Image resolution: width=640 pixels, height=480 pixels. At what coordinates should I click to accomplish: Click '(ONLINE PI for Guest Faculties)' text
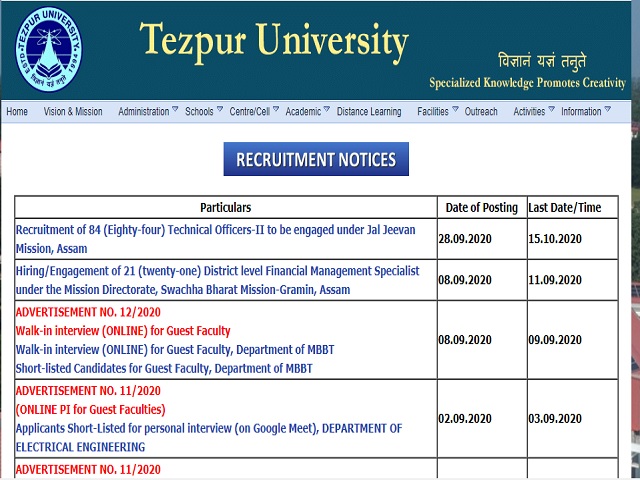(x=91, y=410)
